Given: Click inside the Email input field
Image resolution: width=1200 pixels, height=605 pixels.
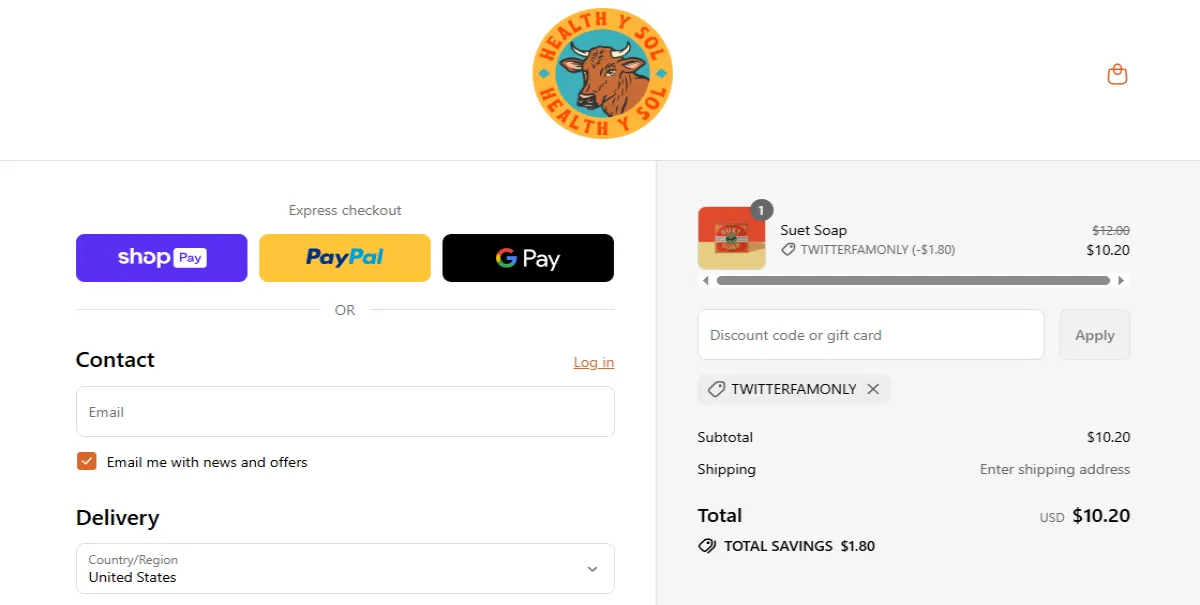Looking at the screenshot, I should coord(345,411).
